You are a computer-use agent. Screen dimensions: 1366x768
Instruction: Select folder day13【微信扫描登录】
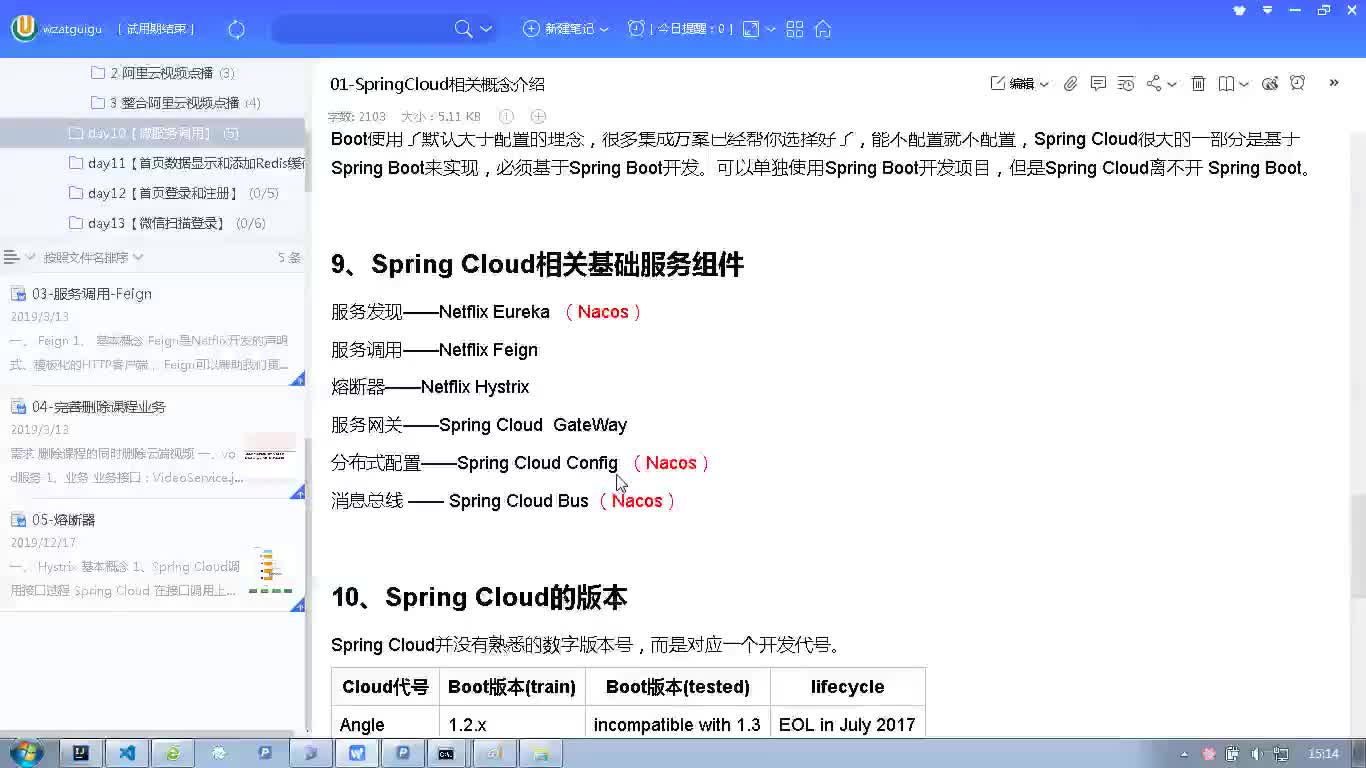click(x=167, y=223)
